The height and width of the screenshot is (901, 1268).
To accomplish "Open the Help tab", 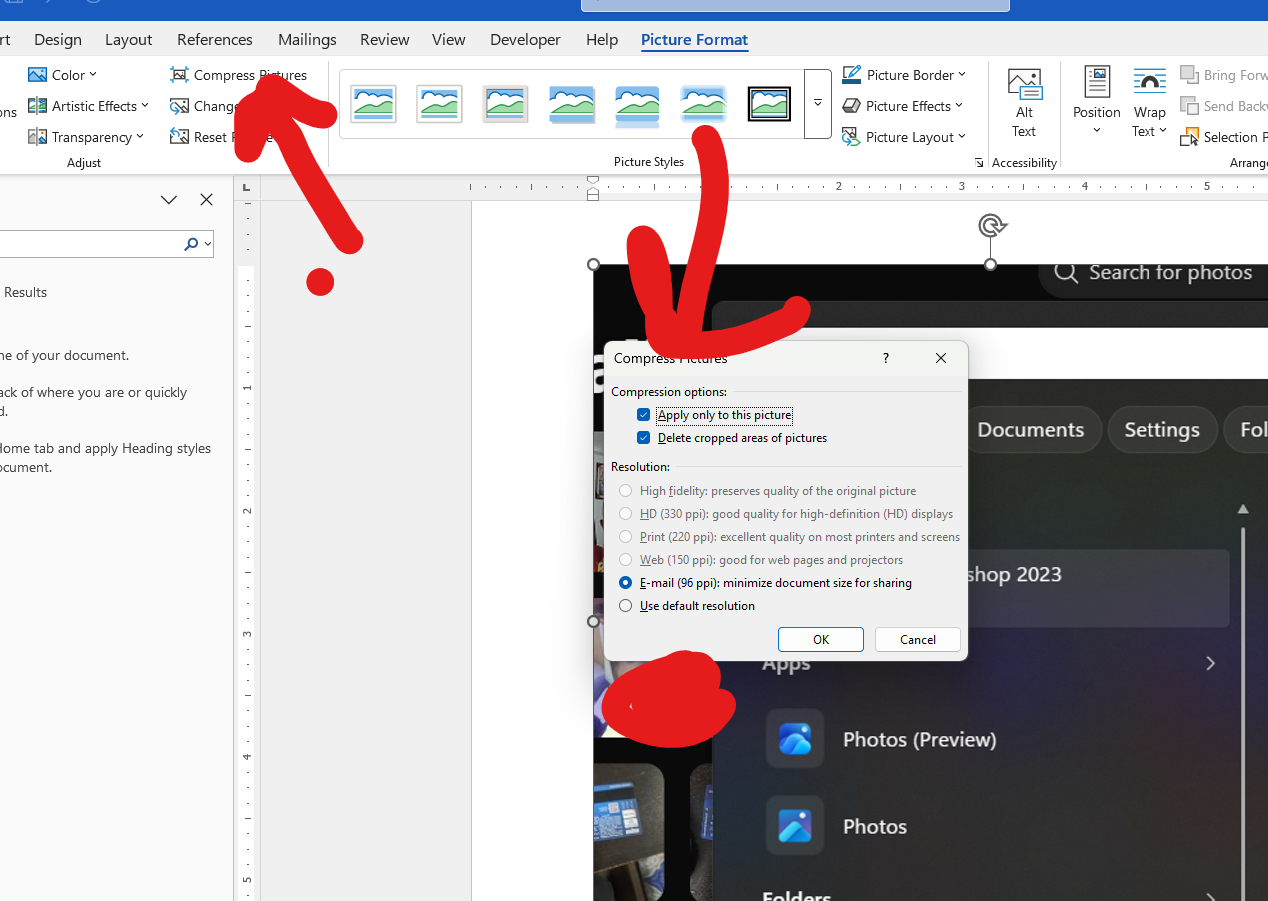I will (602, 40).
